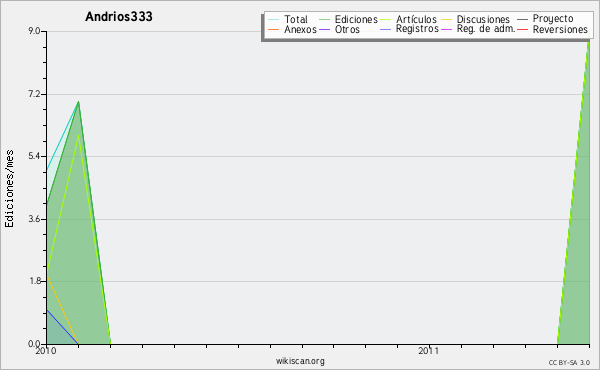This screenshot has height=370, width=600.
Task: Click the chart title Andrios333
Action: pyautogui.click(x=119, y=16)
